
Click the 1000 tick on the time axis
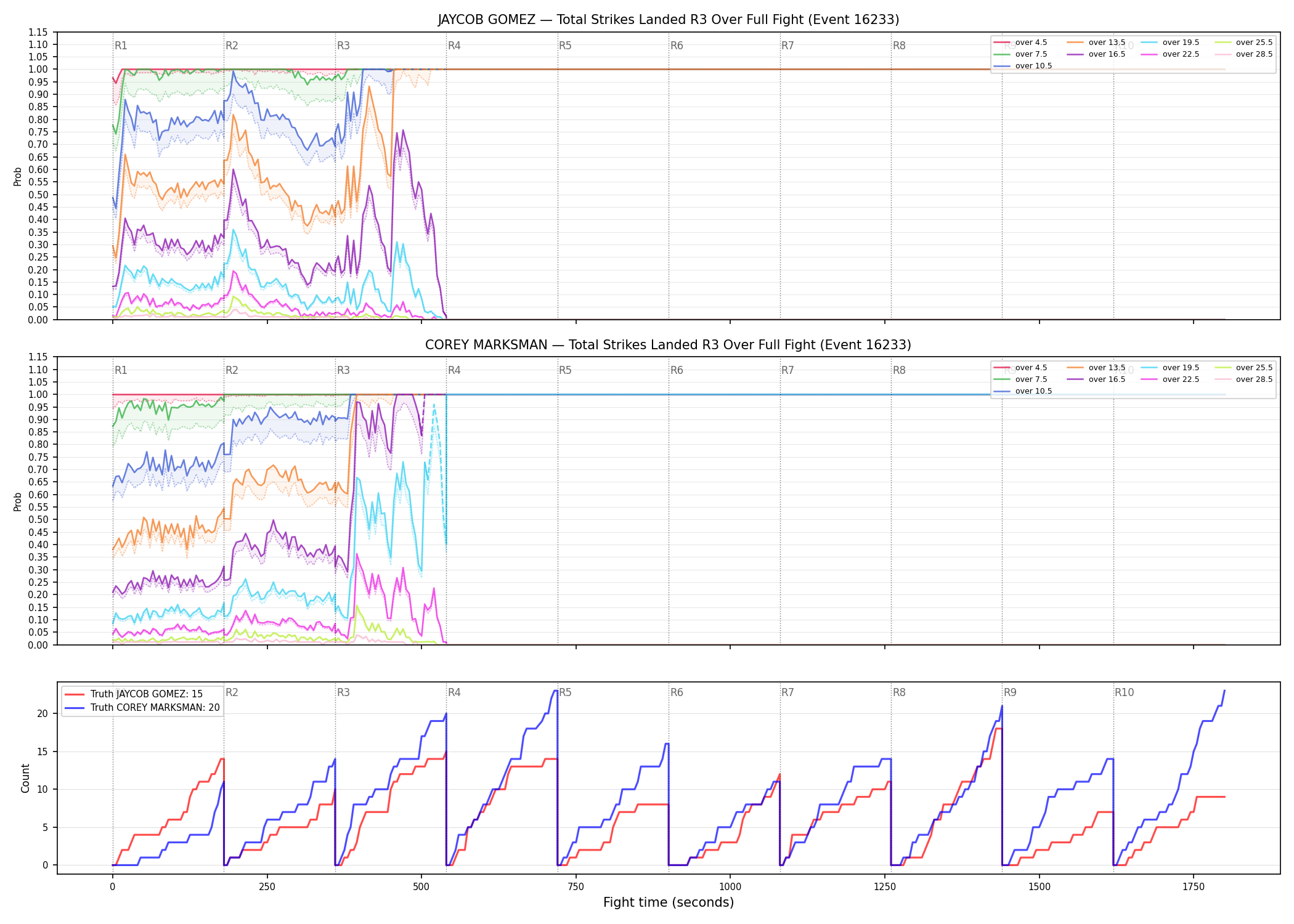[730, 887]
